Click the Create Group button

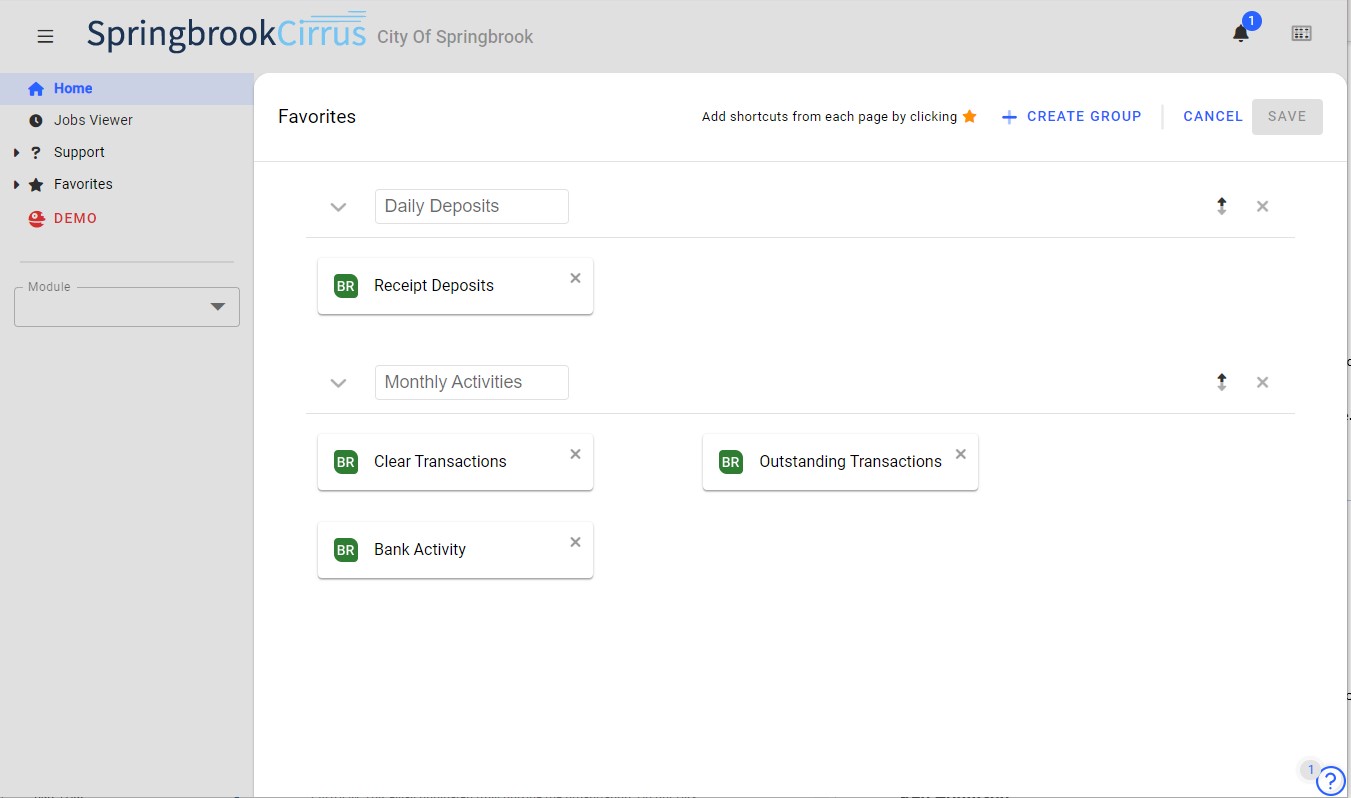pyautogui.click(x=1071, y=116)
